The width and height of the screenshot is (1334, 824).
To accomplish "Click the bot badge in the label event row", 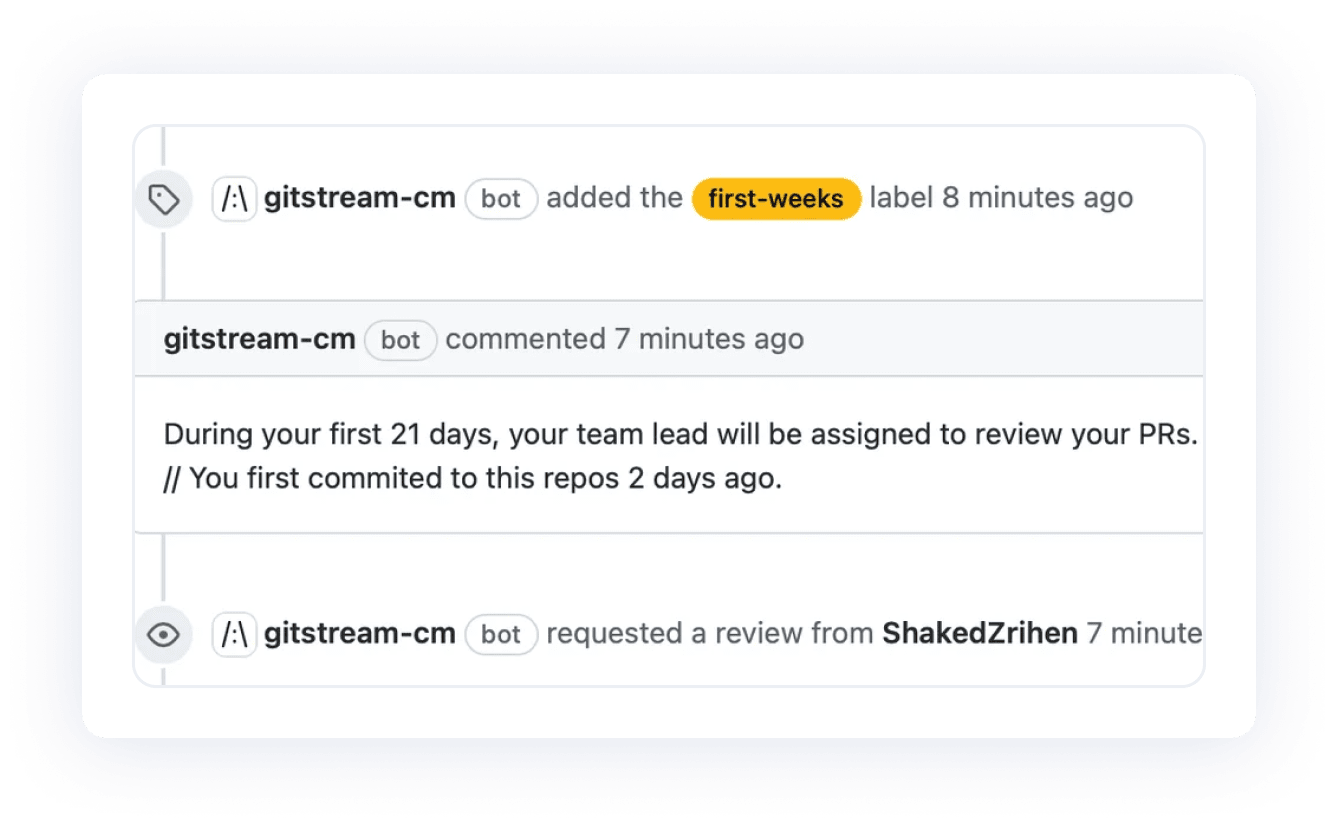I will pyautogui.click(x=501, y=198).
